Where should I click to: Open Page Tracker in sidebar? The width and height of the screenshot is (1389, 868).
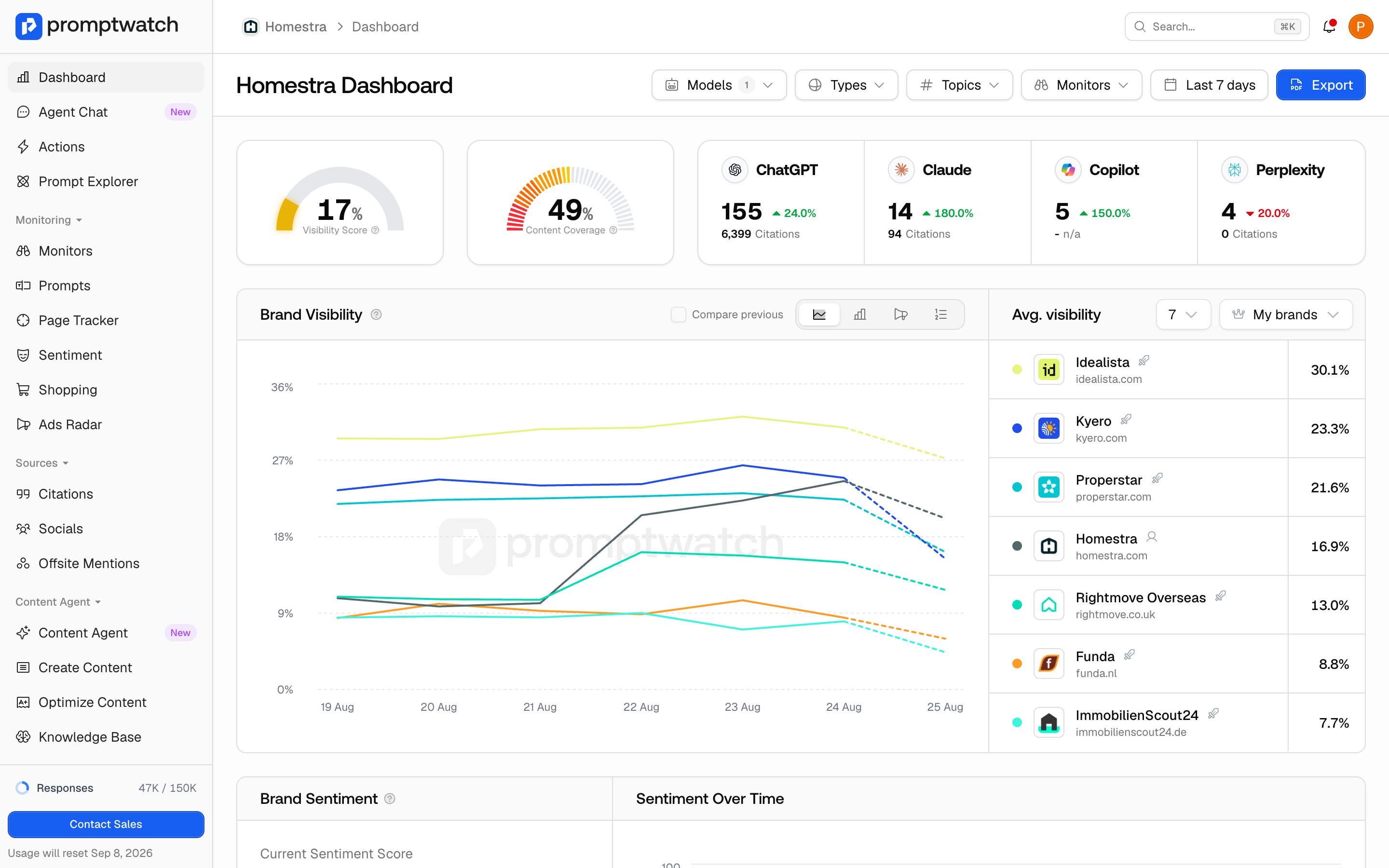point(106,320)
